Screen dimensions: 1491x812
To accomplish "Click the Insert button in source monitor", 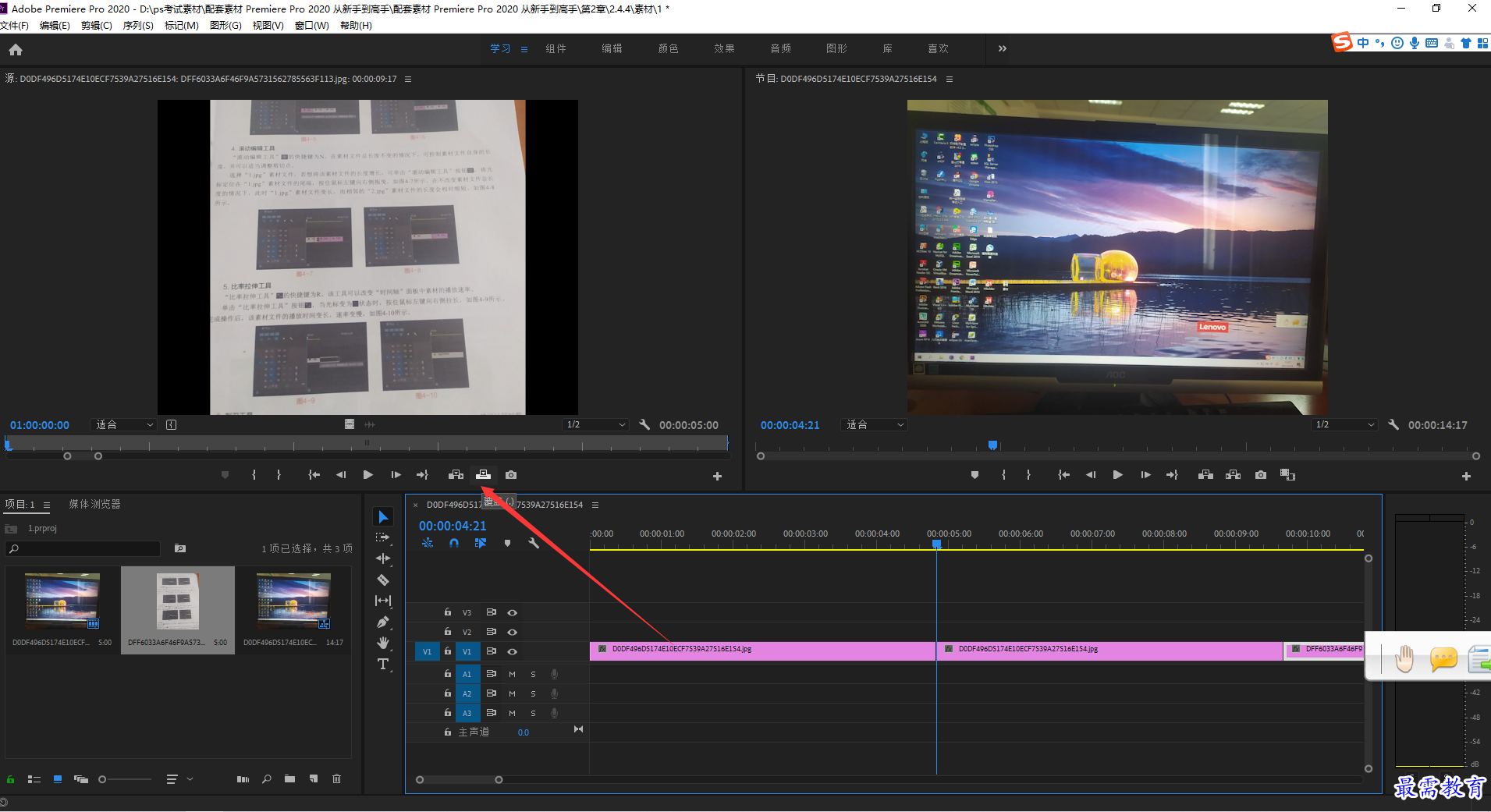I will [456, 474].
